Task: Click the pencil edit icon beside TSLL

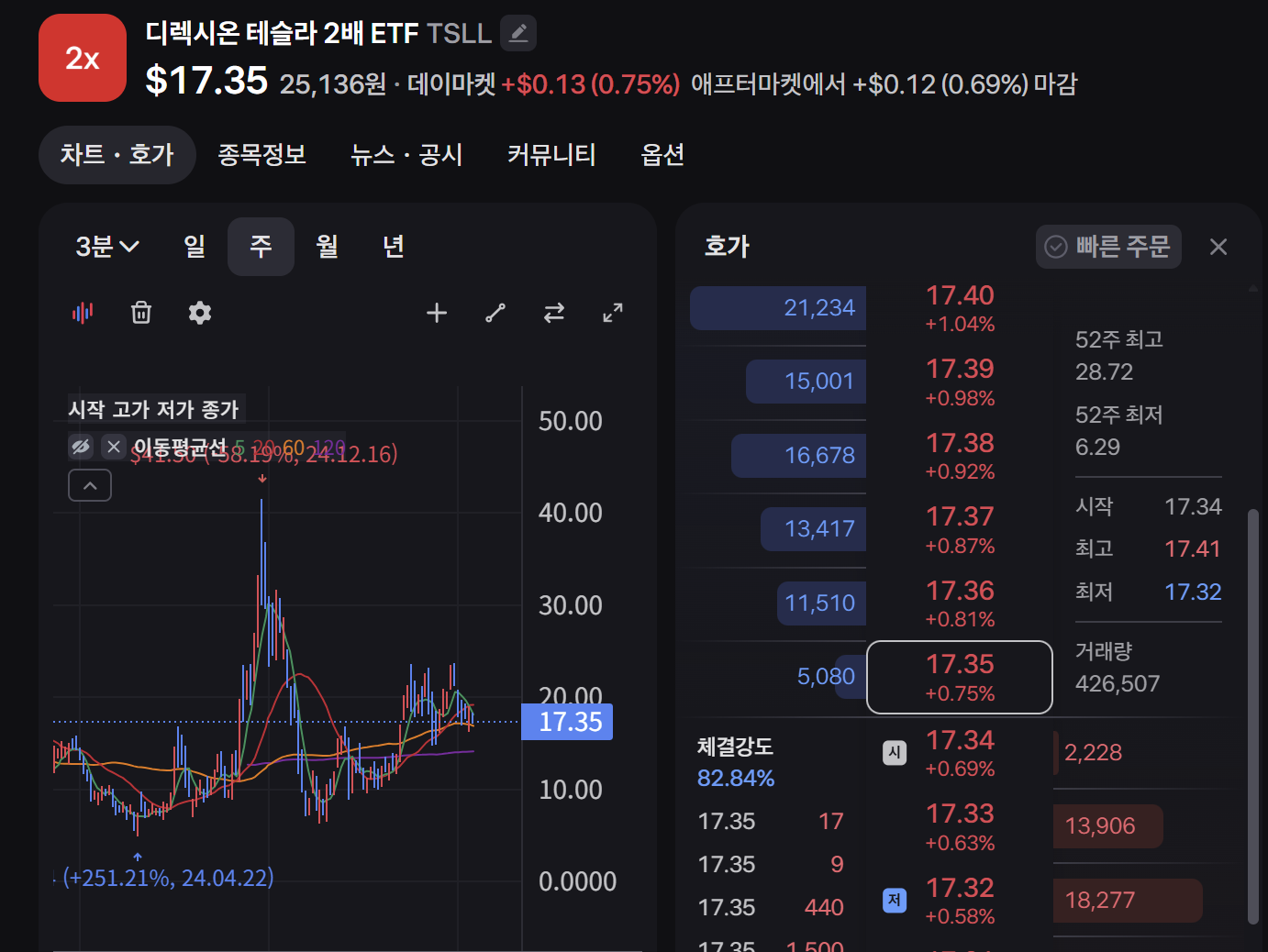Action: point(518,33)
